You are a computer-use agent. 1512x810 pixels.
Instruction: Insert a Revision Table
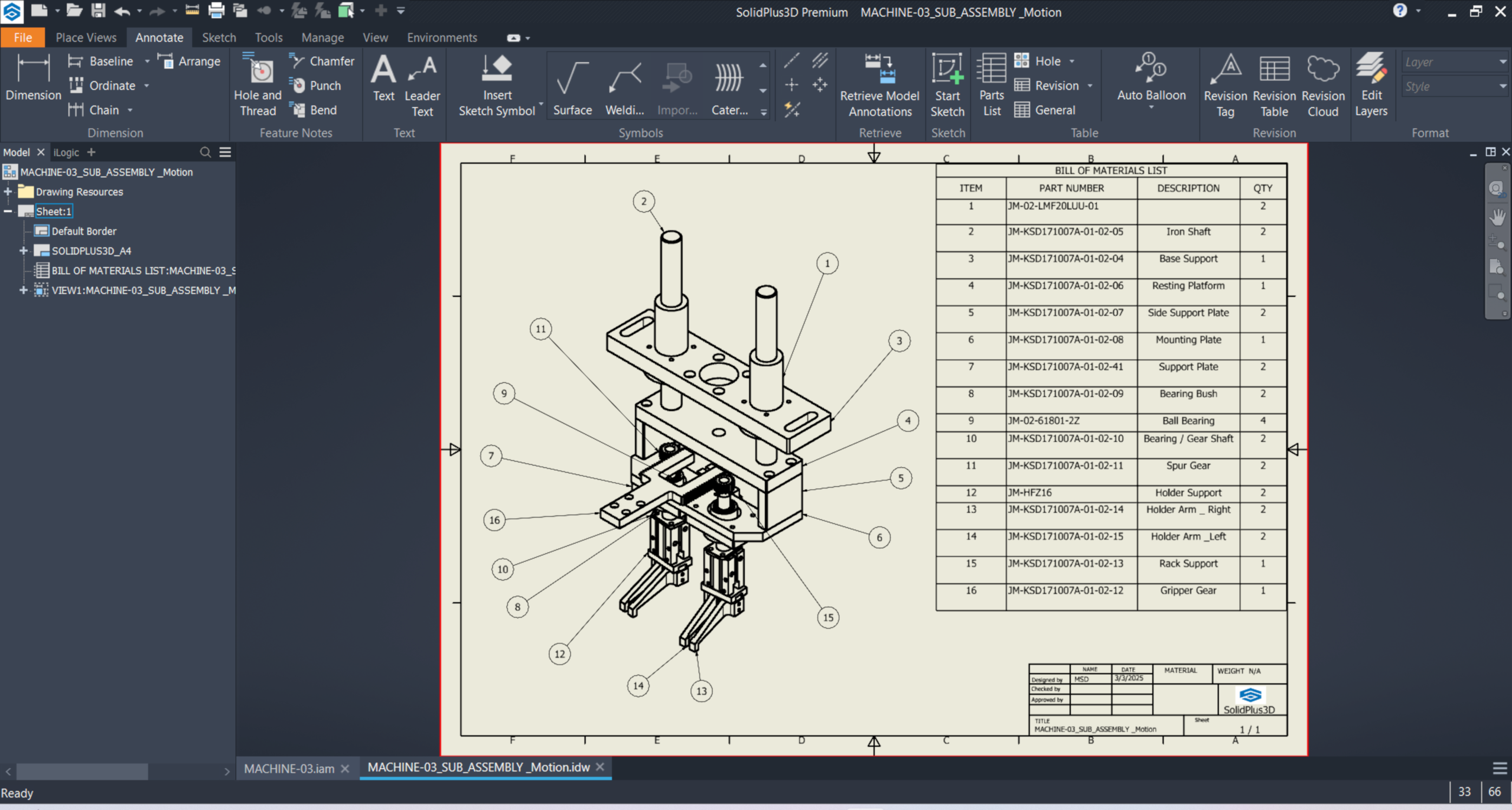(x=1274, y=86)
